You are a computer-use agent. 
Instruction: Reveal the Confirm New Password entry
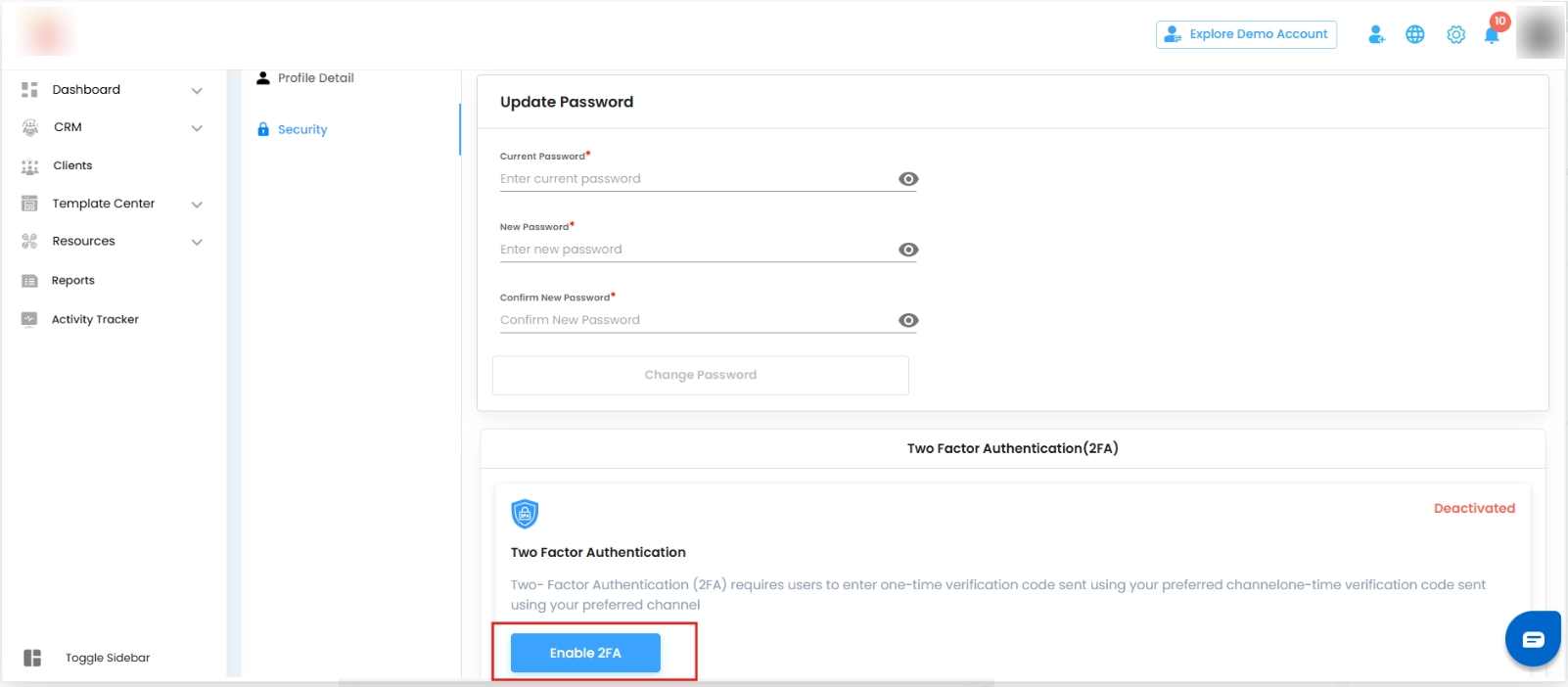908,320
